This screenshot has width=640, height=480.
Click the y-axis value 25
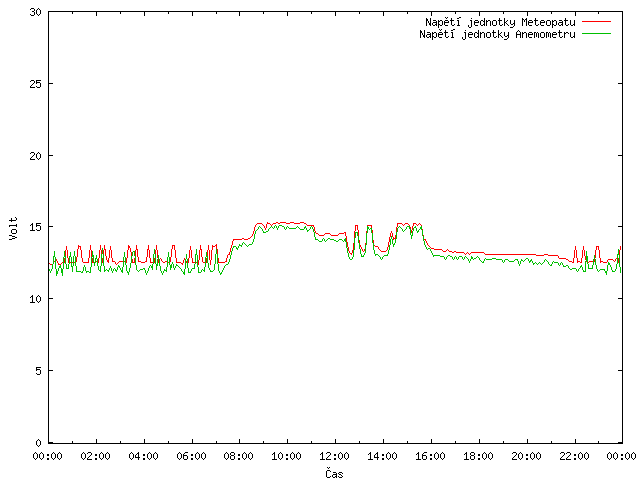(36, 84)
